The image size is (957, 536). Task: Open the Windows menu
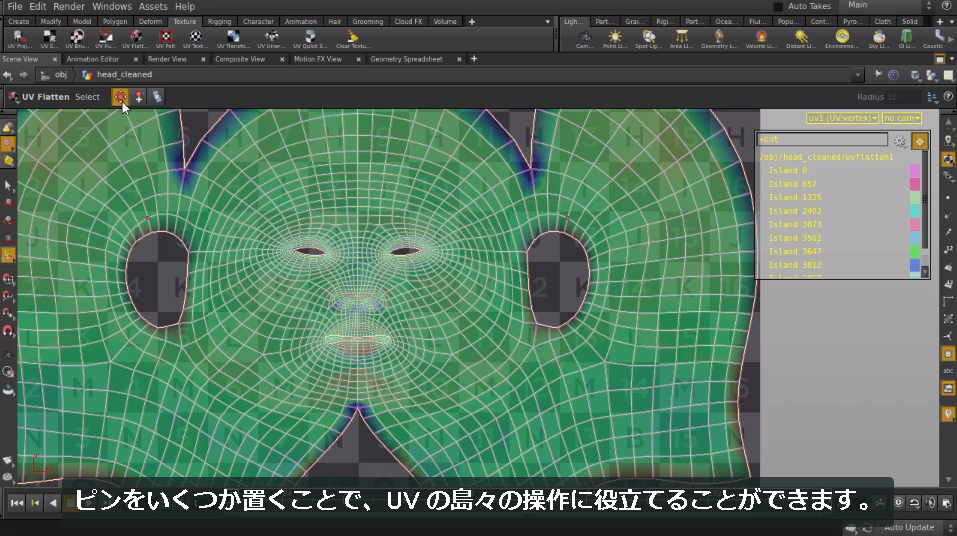tap(112, 6)
